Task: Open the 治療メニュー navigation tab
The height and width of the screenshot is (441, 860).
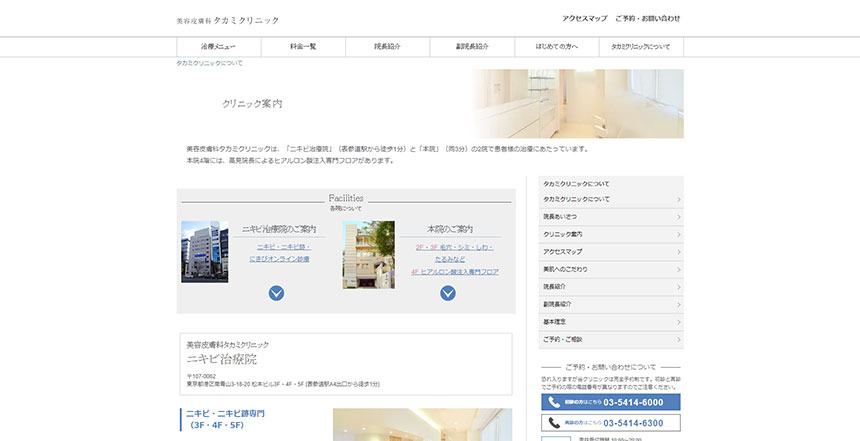Action: pos(219,47)
